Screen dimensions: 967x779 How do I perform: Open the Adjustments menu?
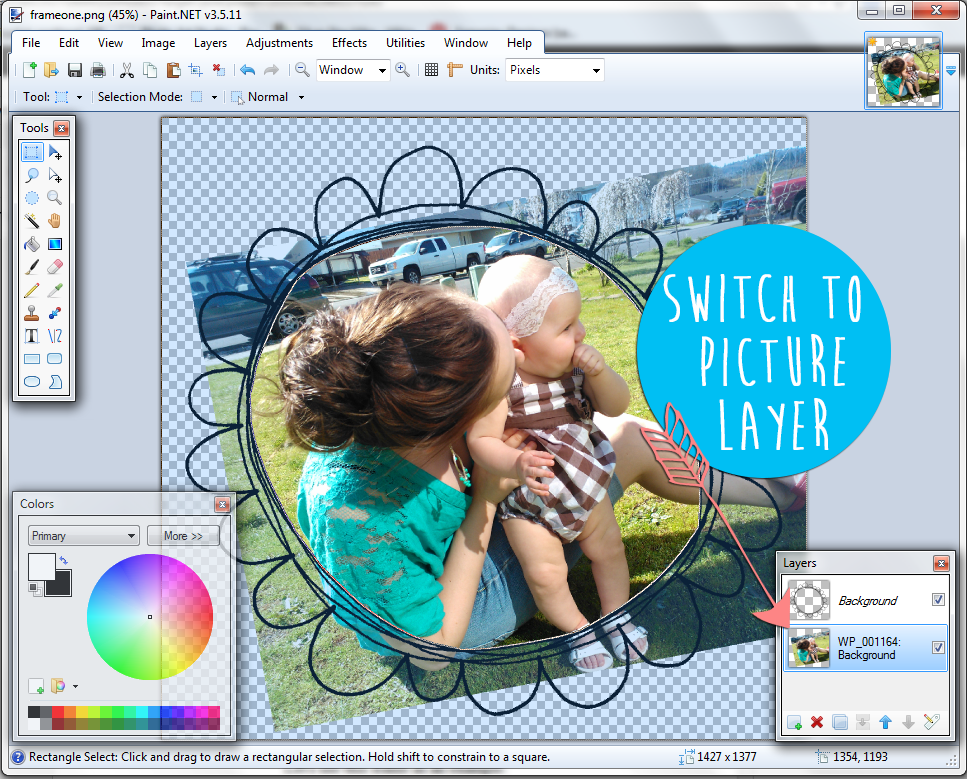(279, 43)
